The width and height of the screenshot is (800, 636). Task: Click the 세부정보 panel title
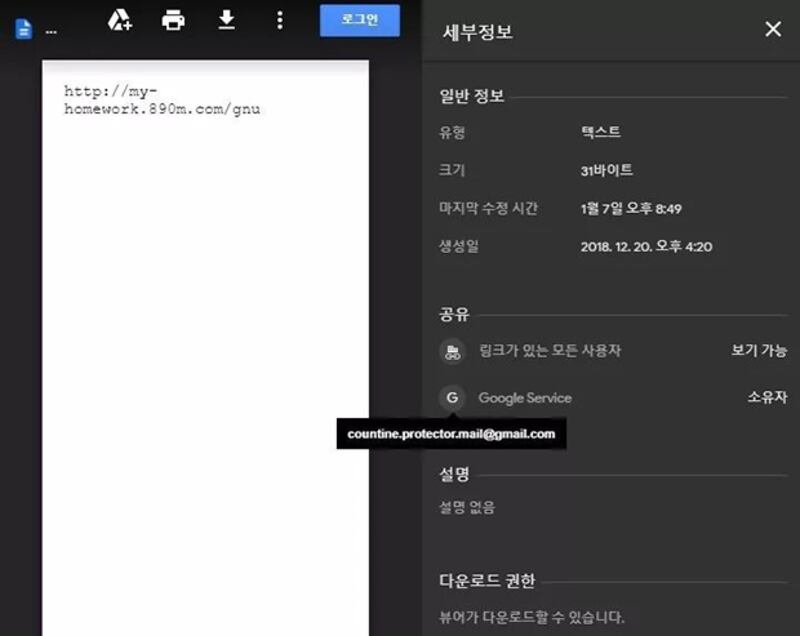tap(478, 31)
